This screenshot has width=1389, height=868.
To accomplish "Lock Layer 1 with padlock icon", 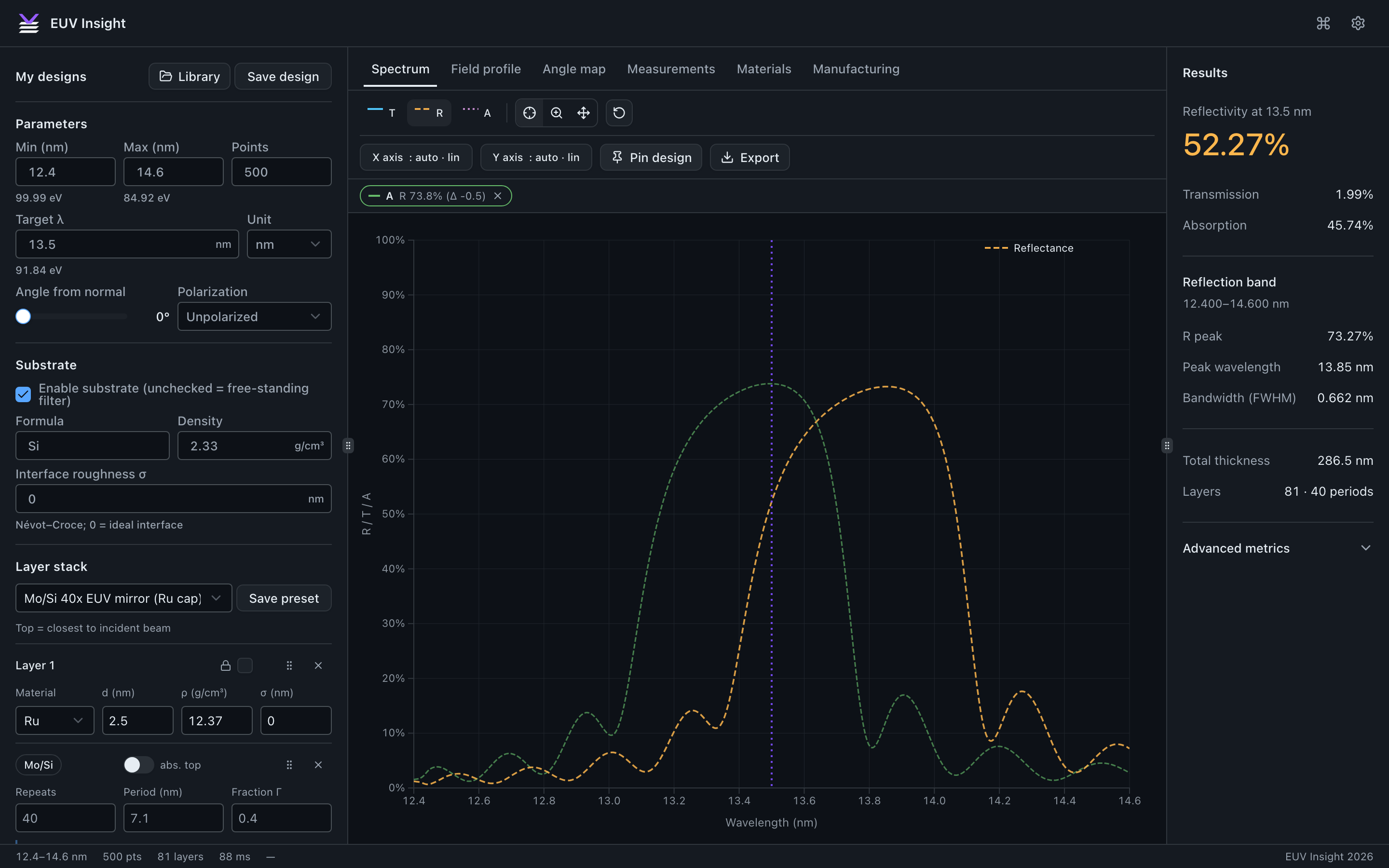I will 226,665.
